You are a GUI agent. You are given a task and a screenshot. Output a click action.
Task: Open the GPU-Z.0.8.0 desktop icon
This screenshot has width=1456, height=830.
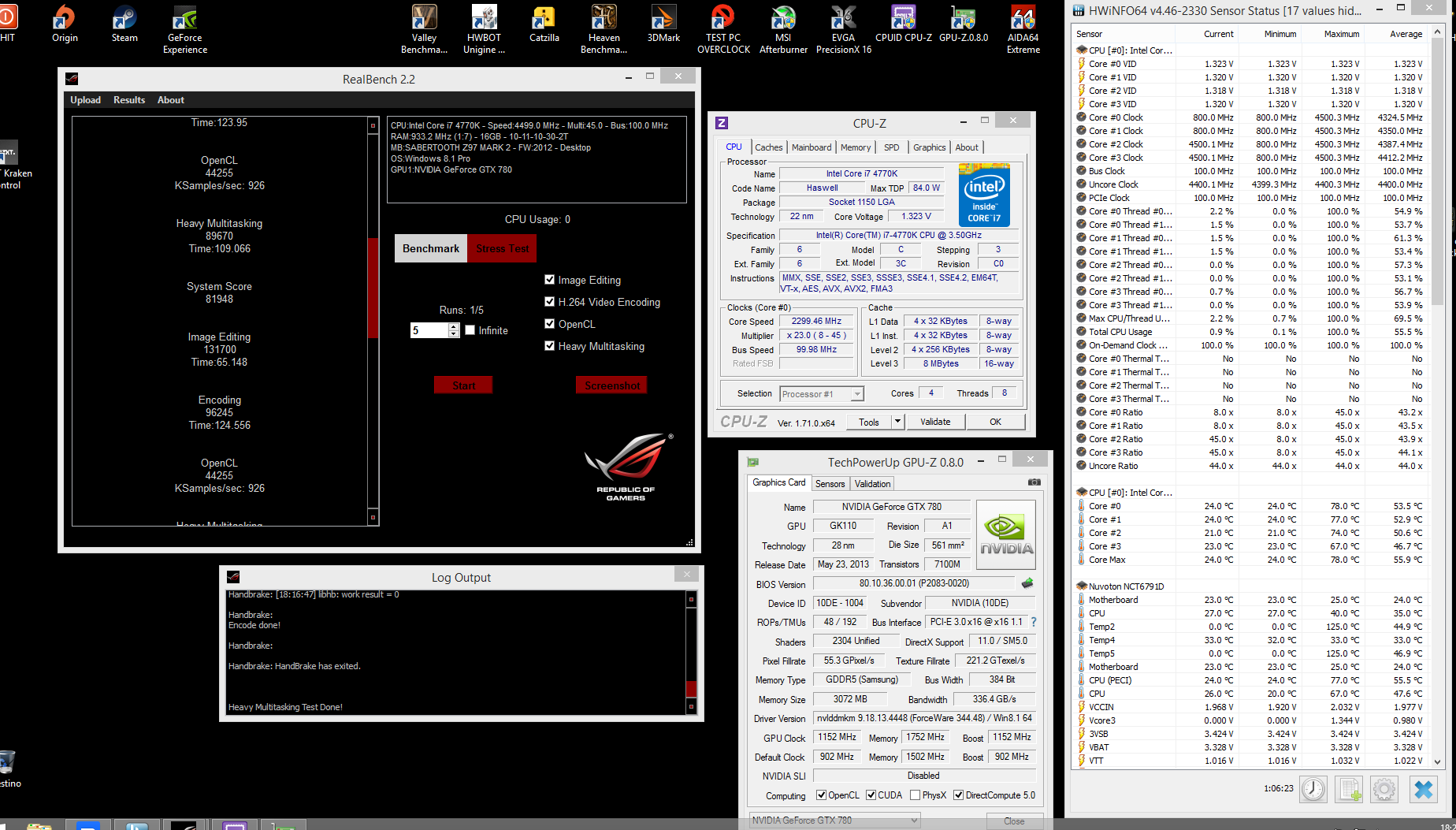click(x=963, y=24)
